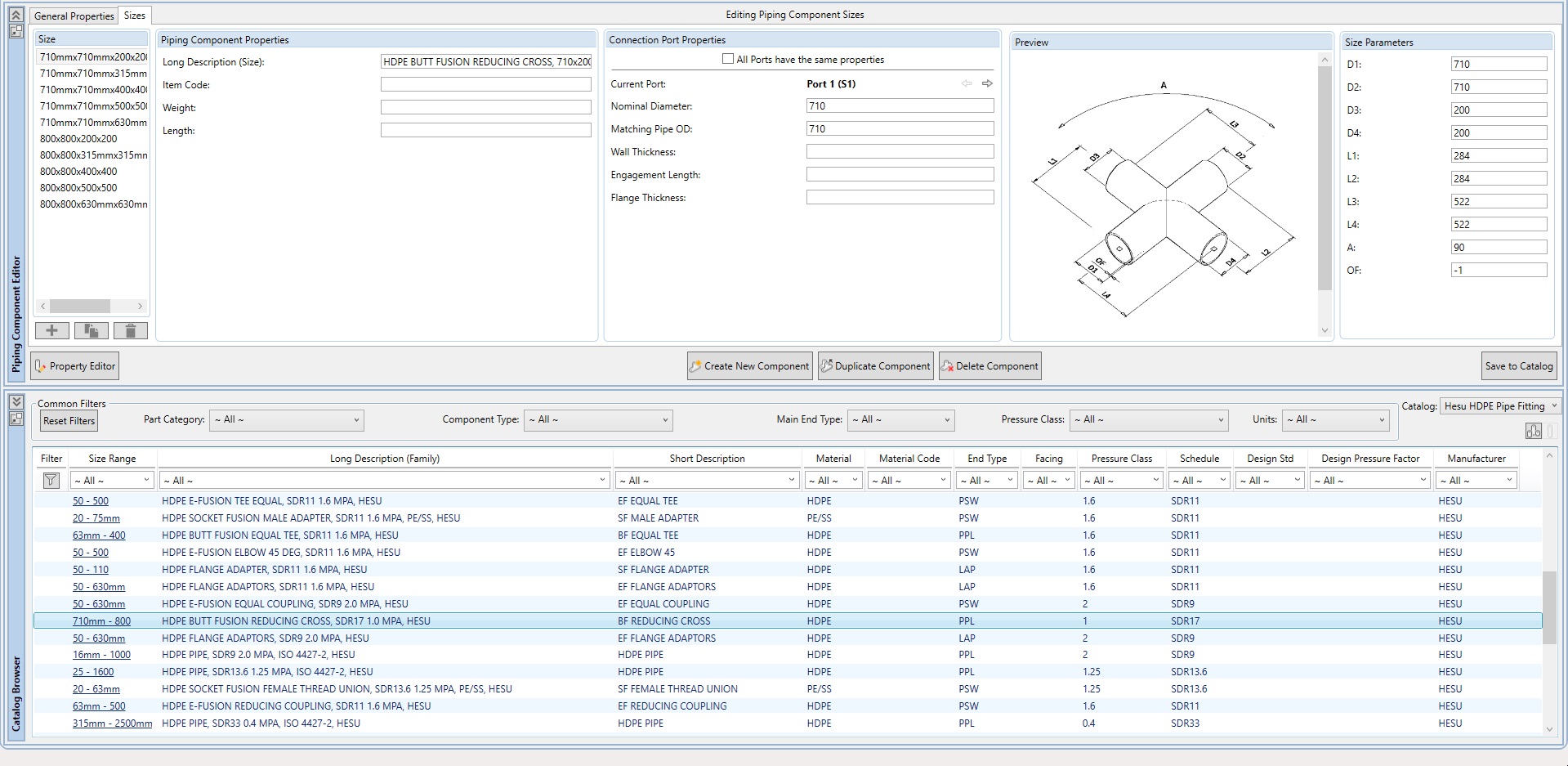This screenshot has width=1568, height=766.
Task: Go to next port using right arrow
Action: (987, 83)
